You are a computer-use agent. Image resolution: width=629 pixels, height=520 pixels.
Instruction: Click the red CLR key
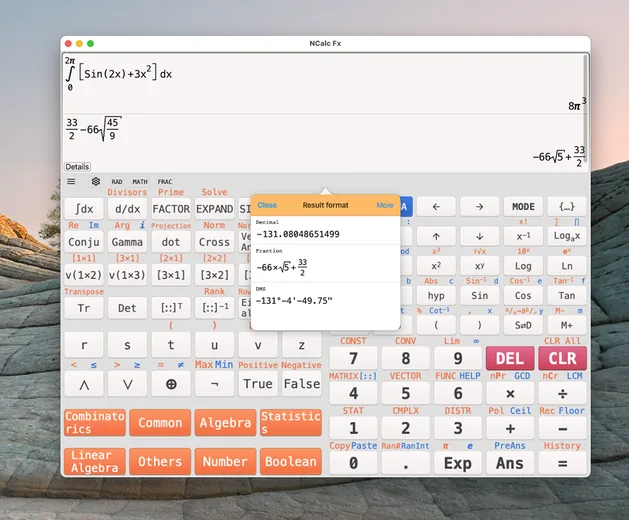click(x=562, y=358)
